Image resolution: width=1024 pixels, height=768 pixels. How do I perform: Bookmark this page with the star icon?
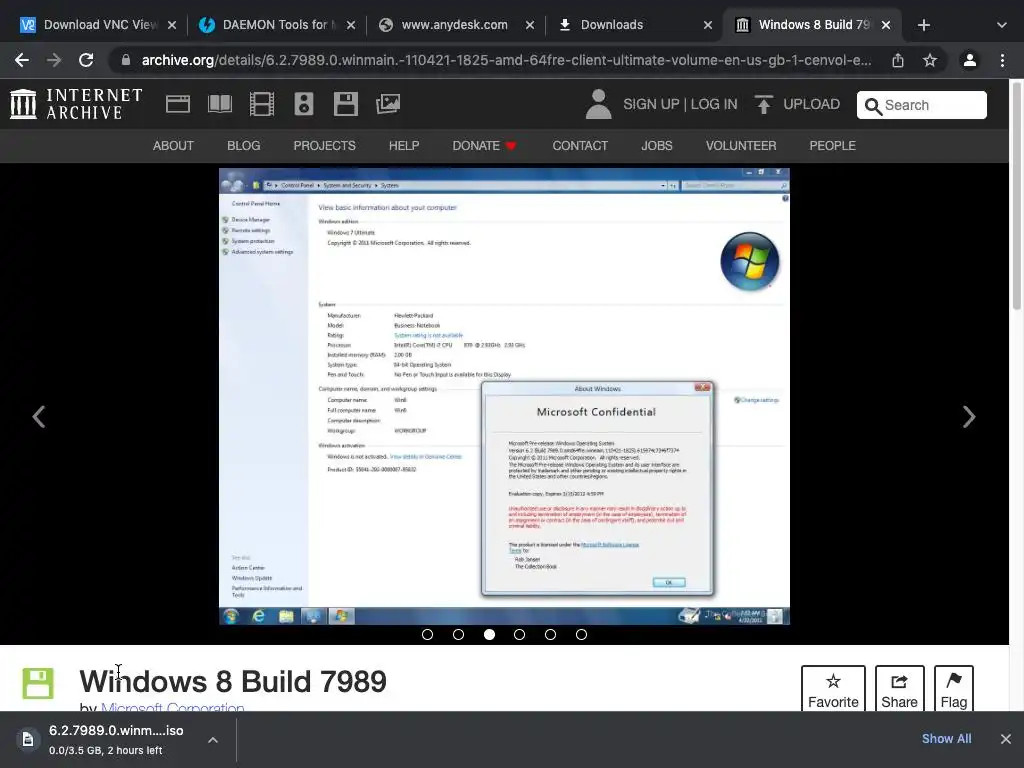(930, 60)
